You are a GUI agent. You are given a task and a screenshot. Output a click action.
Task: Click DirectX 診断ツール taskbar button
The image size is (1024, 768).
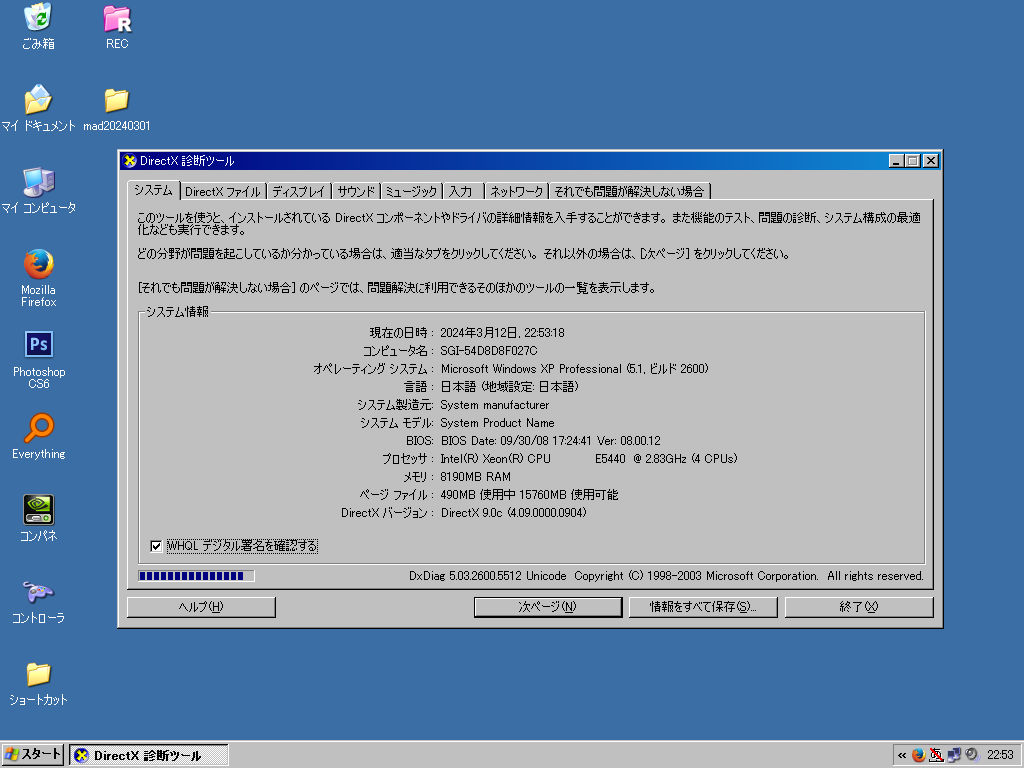[x=149, y=756]
